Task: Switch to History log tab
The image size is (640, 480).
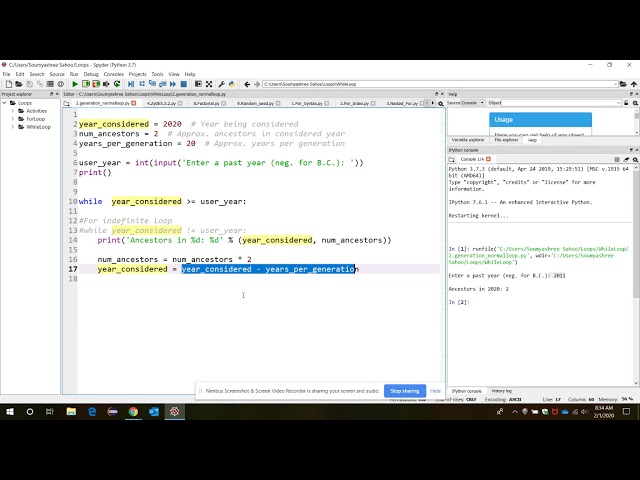Action: [502, 391]
